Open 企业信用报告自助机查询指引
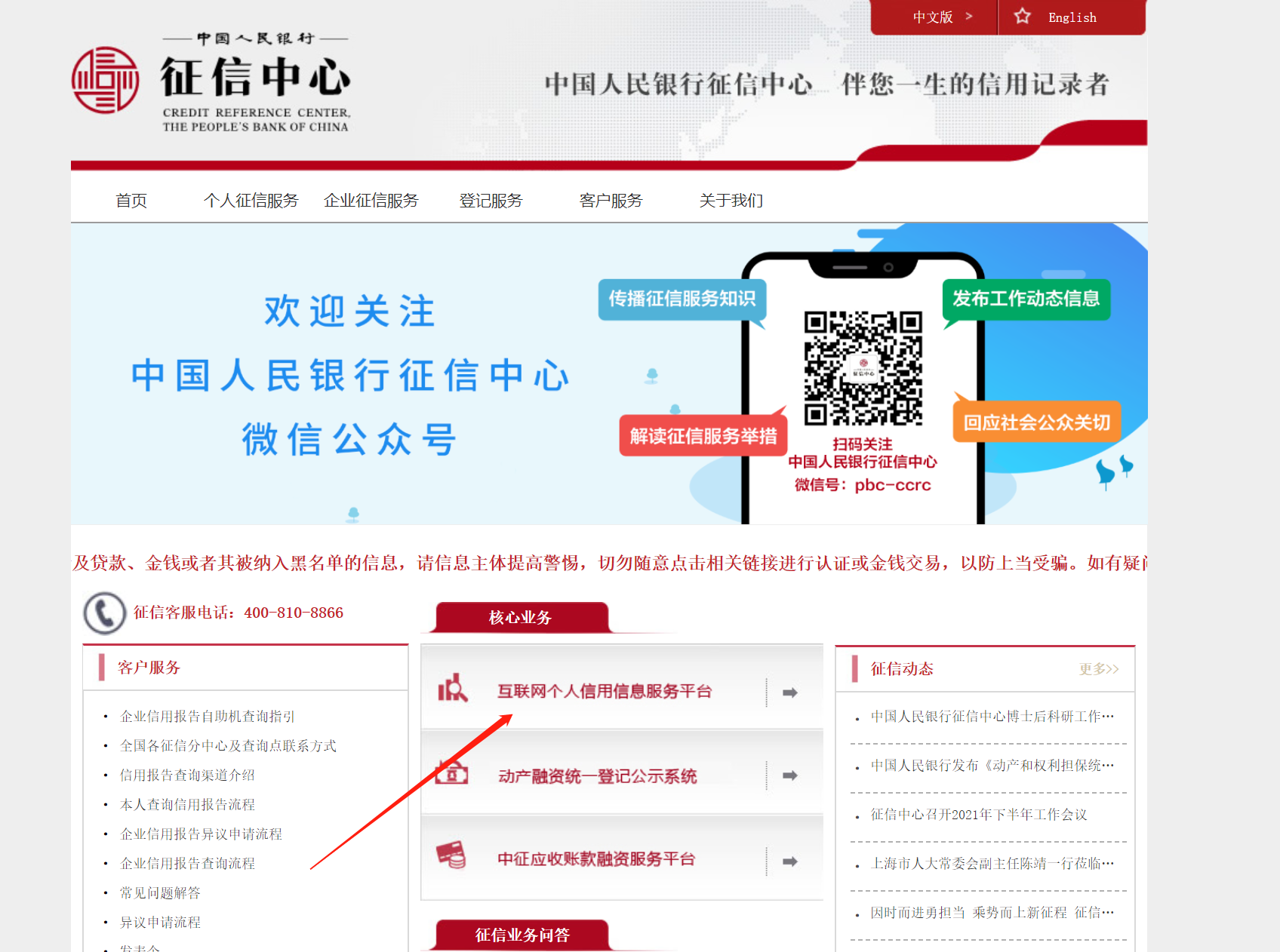Screen dimensions: 1280x952 (x=208, y=717)
